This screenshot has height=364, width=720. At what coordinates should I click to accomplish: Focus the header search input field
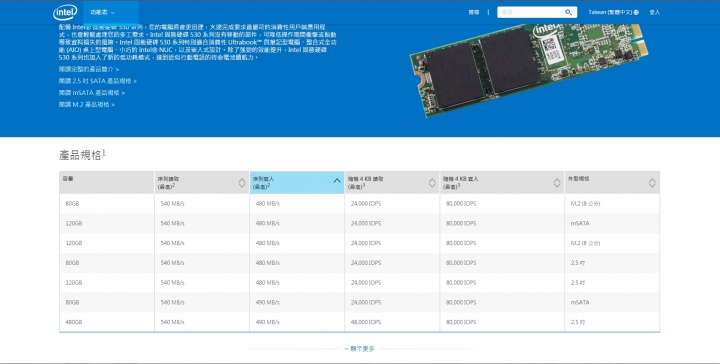531,12
